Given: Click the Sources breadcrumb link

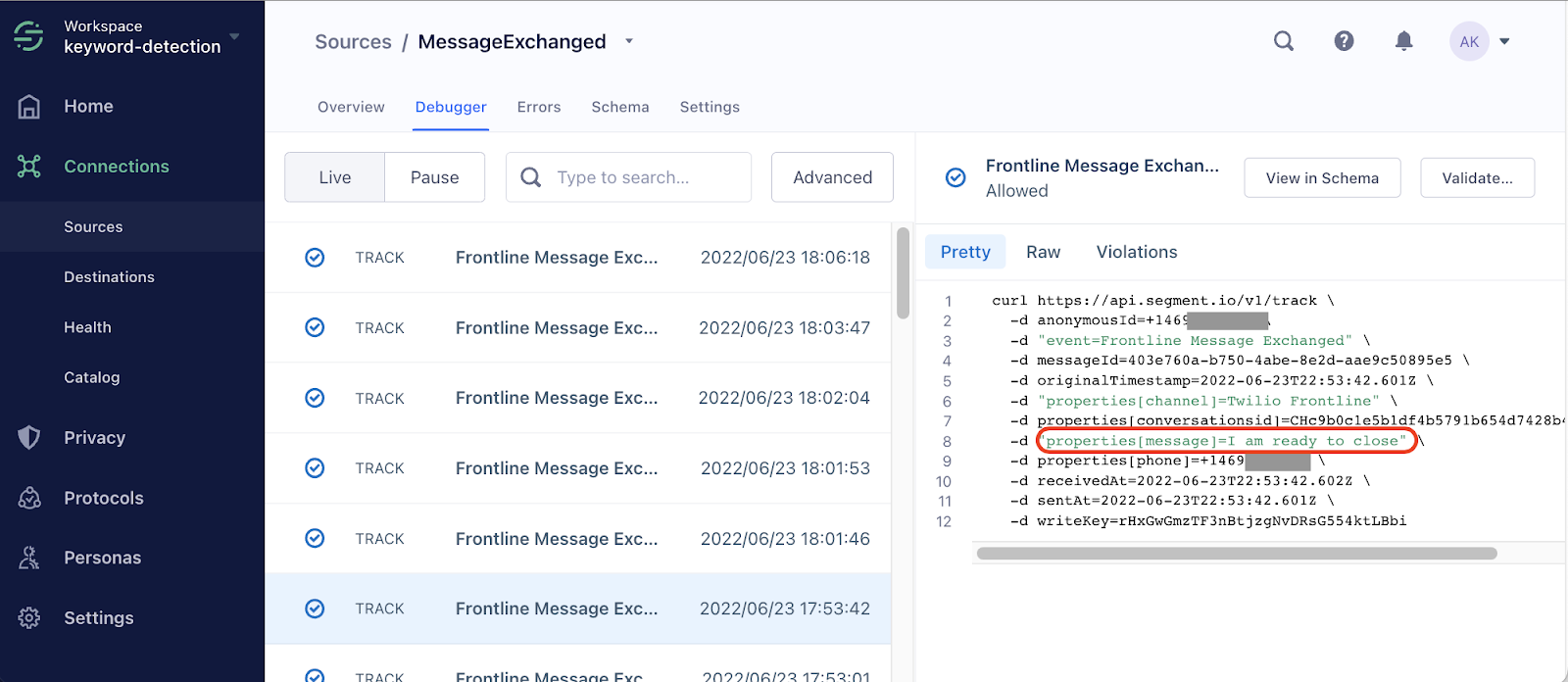Looking at the screenshot, I should click(353, 41).
